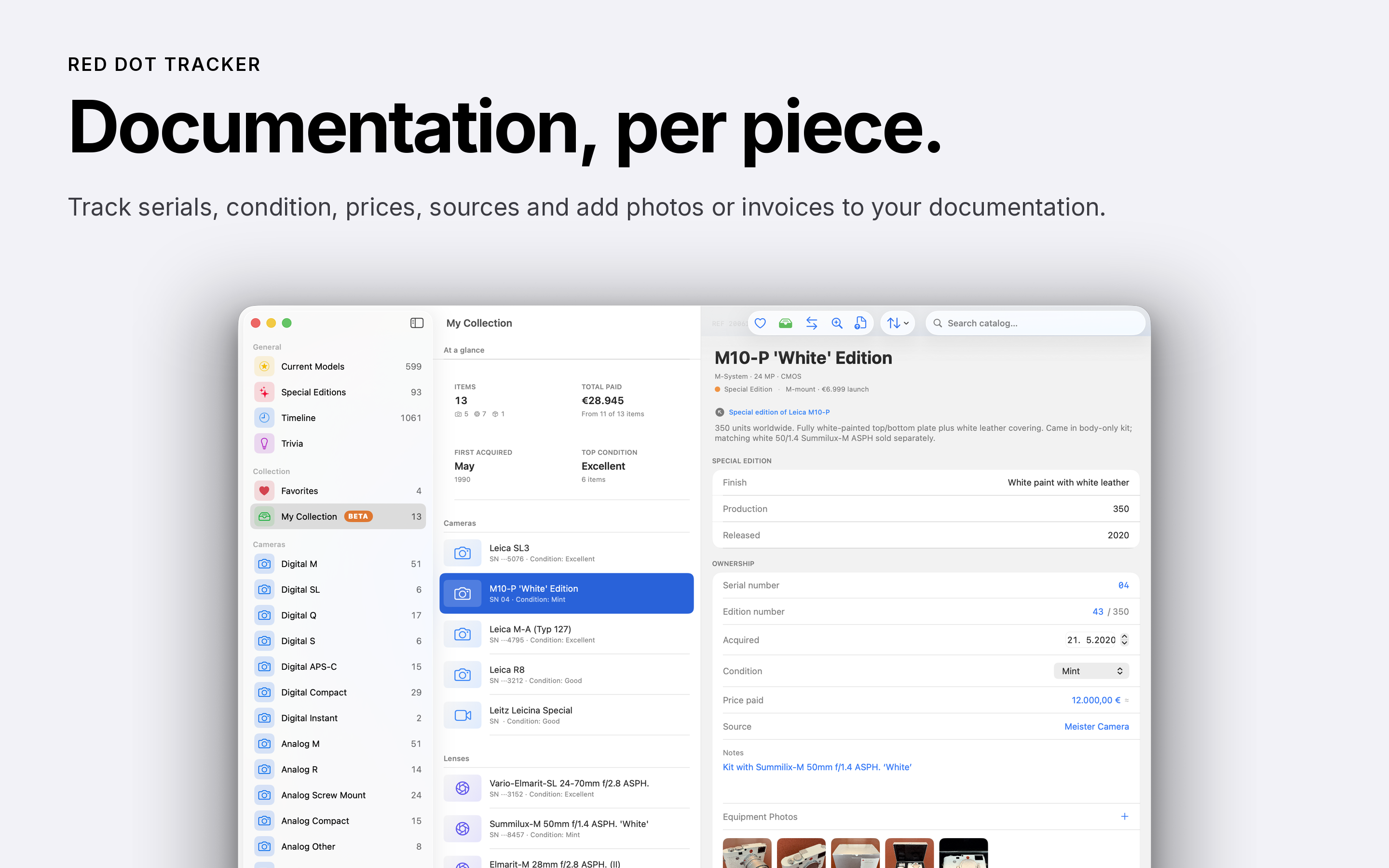Click the magnifier zoom toolbar icon
Image resolution: width=1389 pixels, height=868 pixels.
[837, 323]
